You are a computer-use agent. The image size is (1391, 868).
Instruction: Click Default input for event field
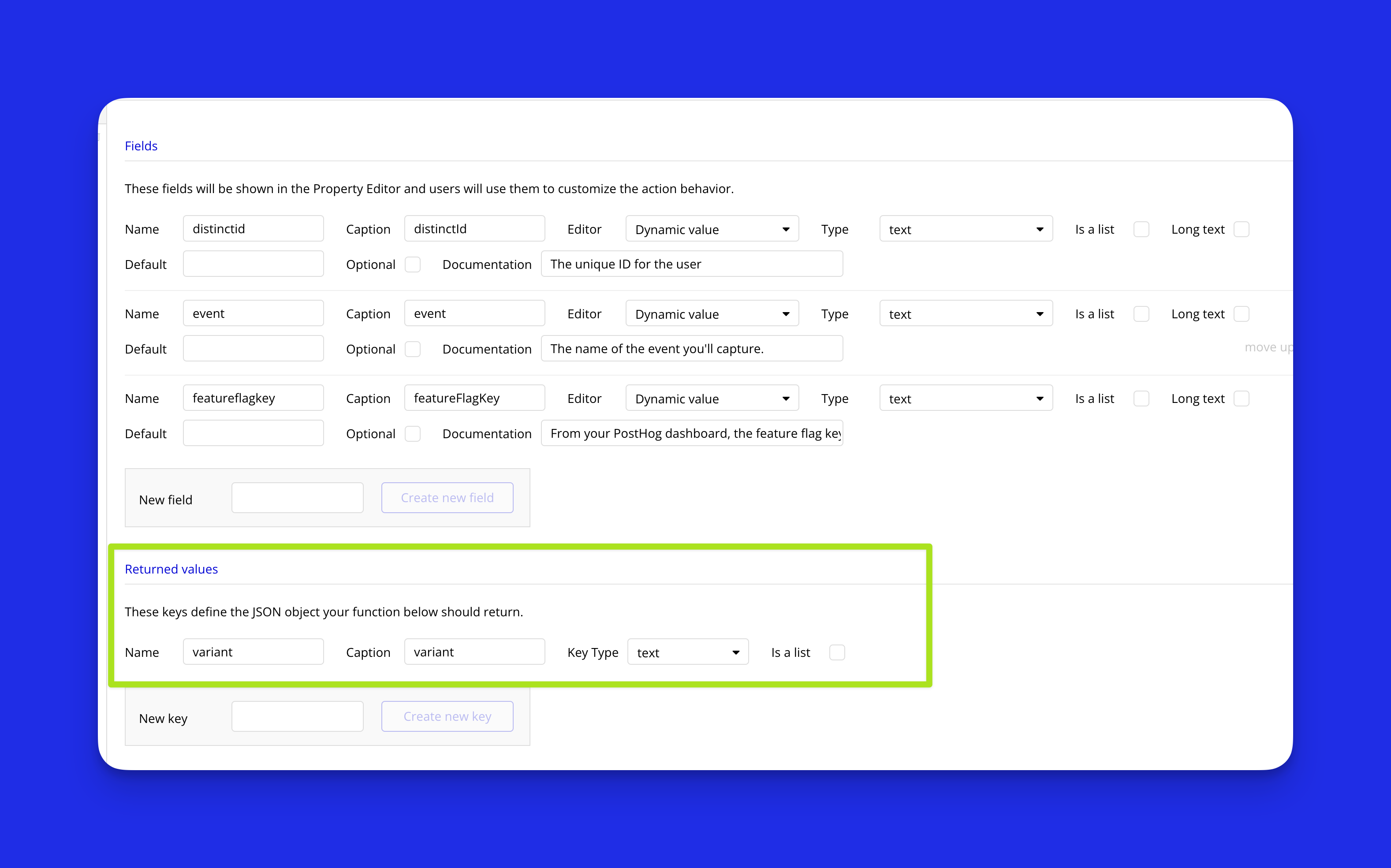[253, 348]
